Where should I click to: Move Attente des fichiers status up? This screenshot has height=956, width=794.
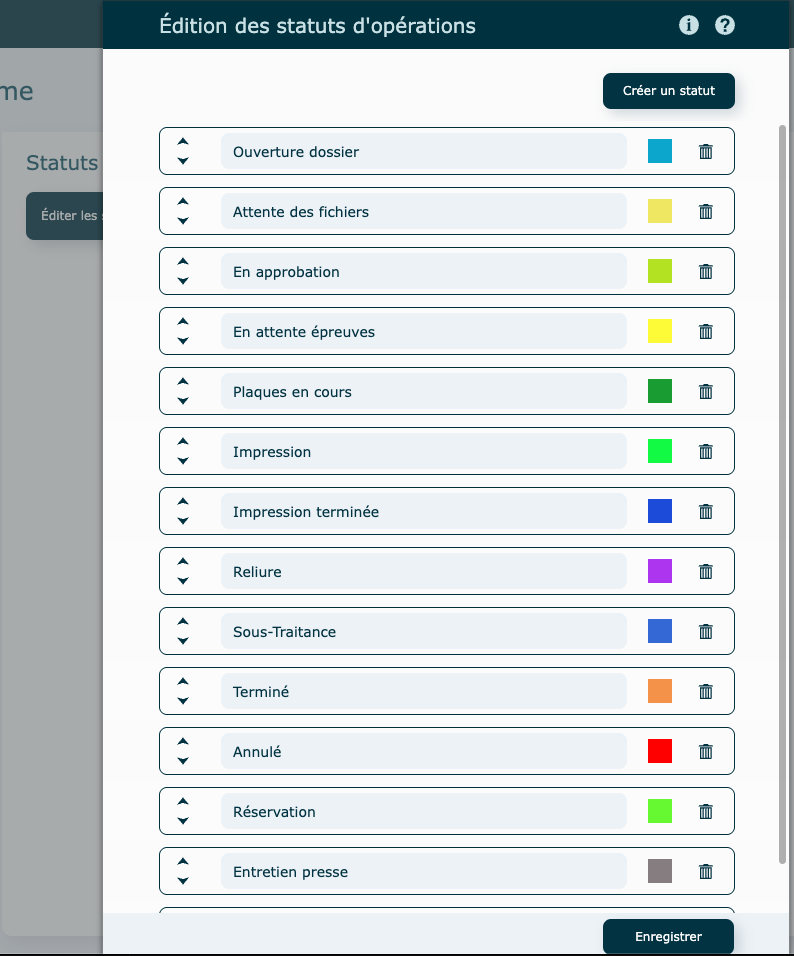[183, 202]
